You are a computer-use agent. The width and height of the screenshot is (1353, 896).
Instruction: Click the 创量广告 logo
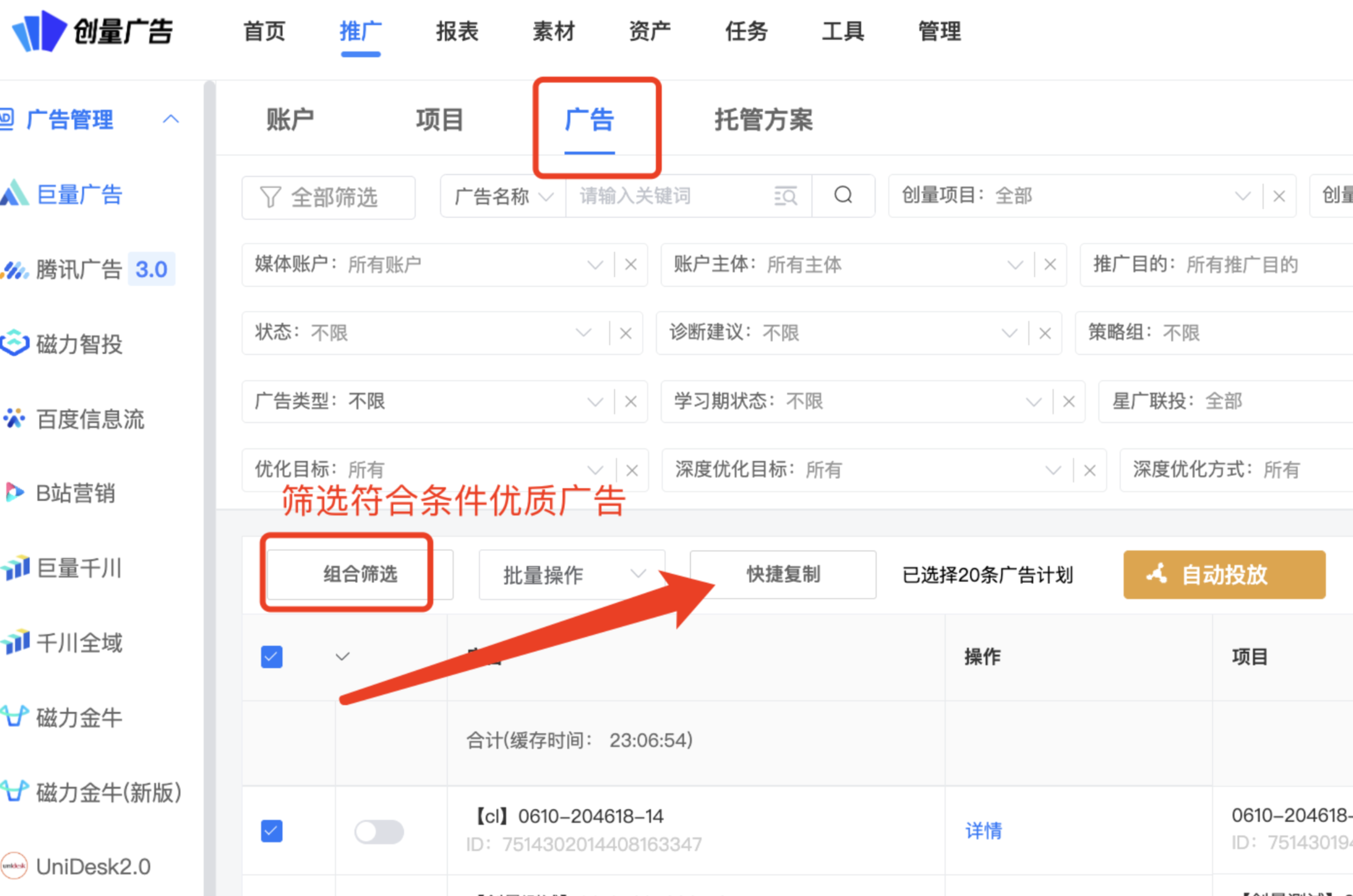pyautogui.click(x=92, y=32)
